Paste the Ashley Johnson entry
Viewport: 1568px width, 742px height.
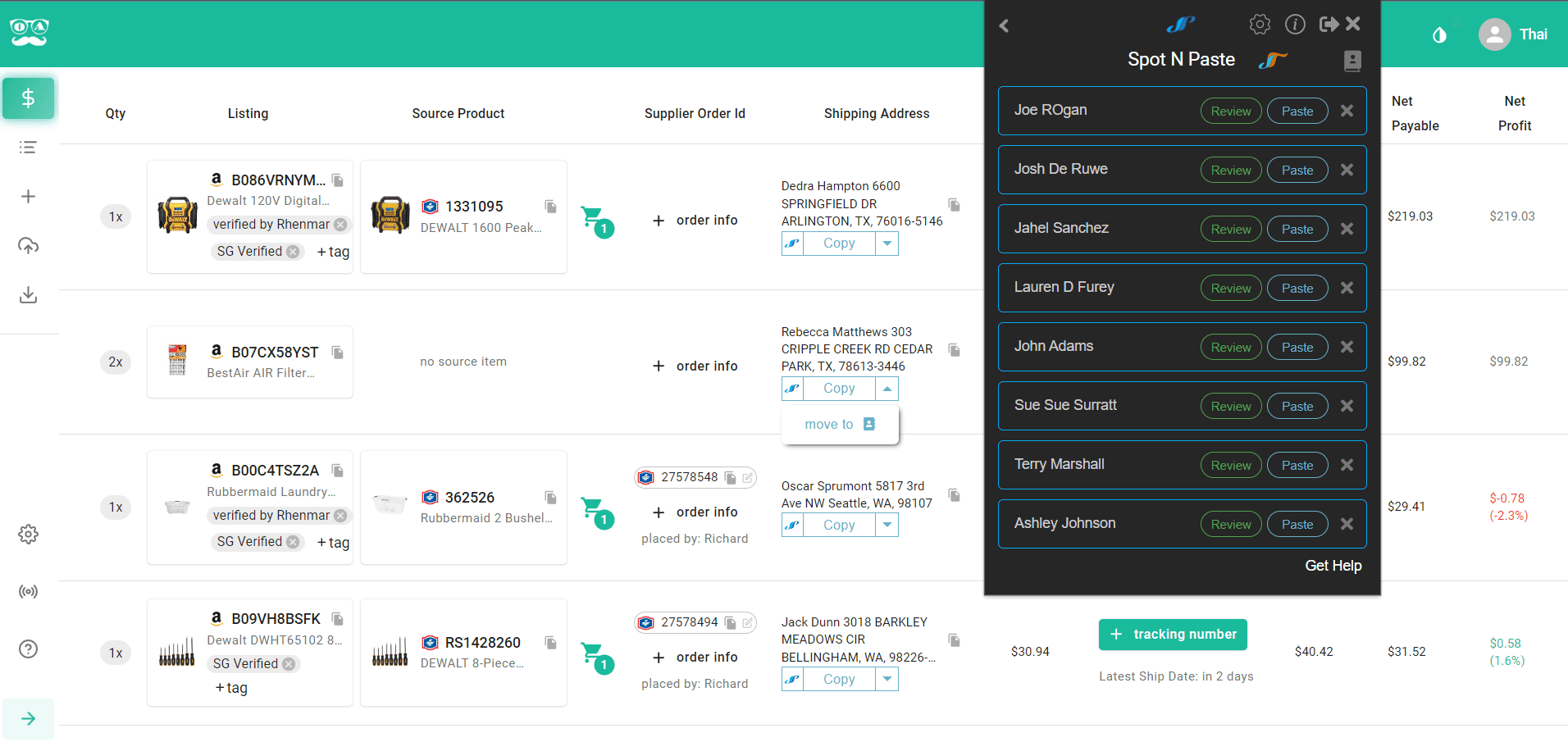[x=1297, y=525]
